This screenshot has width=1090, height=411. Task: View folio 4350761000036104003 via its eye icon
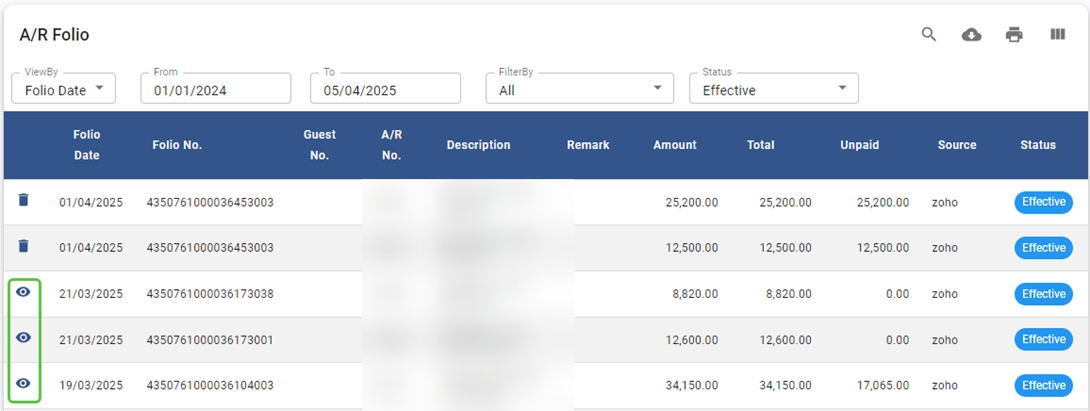24,384
